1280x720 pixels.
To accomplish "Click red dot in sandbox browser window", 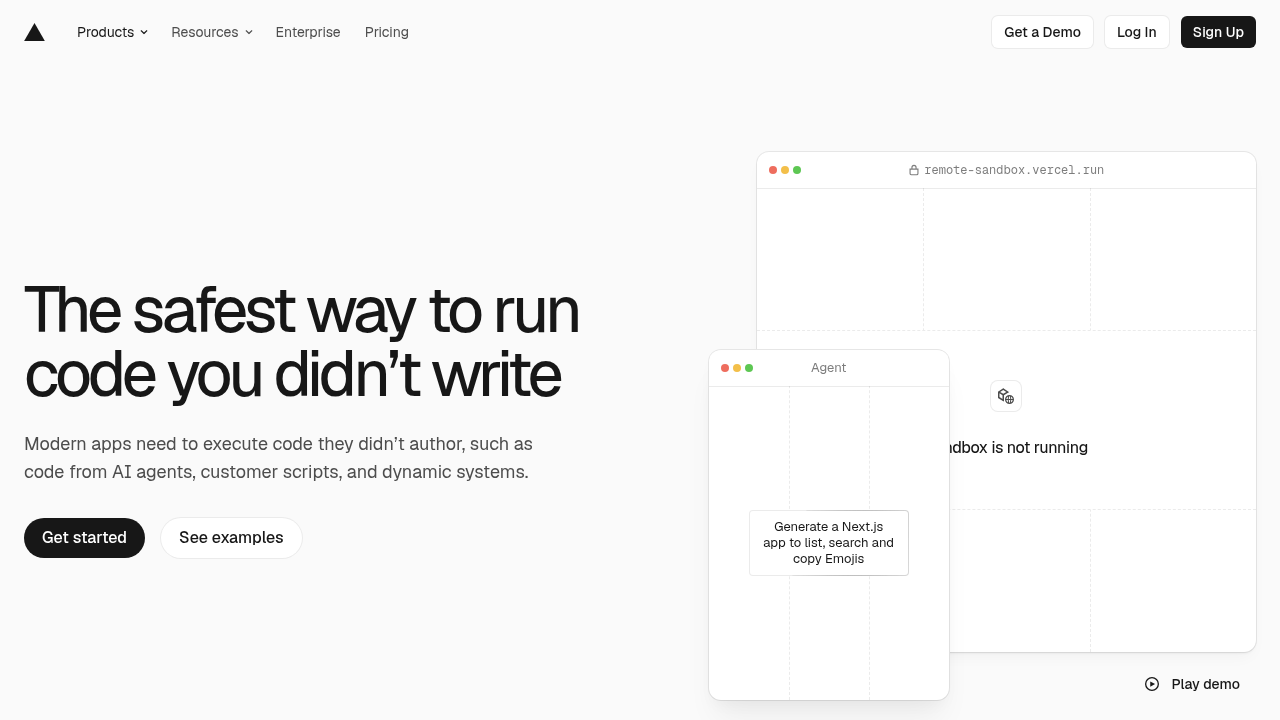I will click(x=773, y=170).
